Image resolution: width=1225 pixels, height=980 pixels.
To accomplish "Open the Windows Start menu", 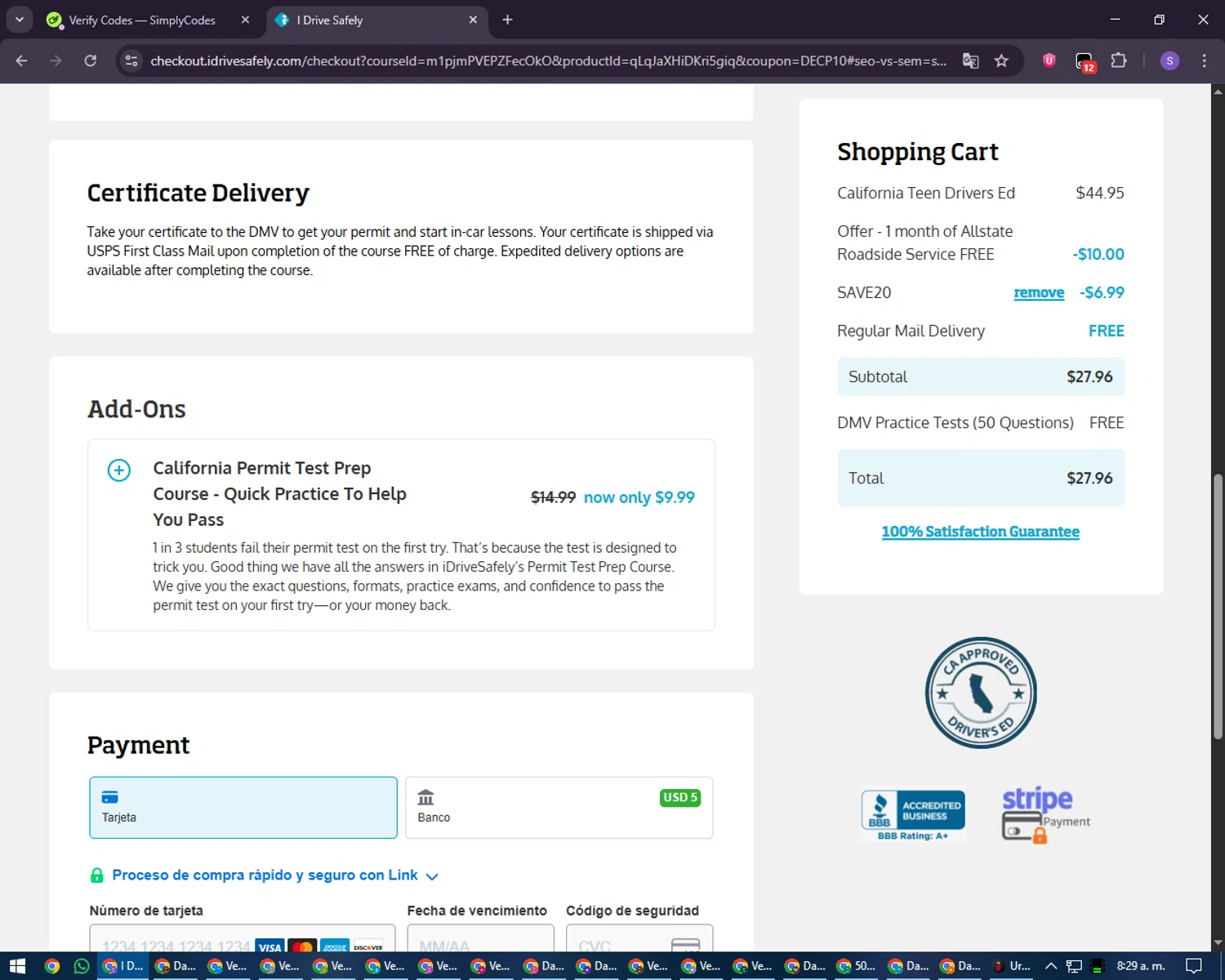I will [x=17, y=966].
